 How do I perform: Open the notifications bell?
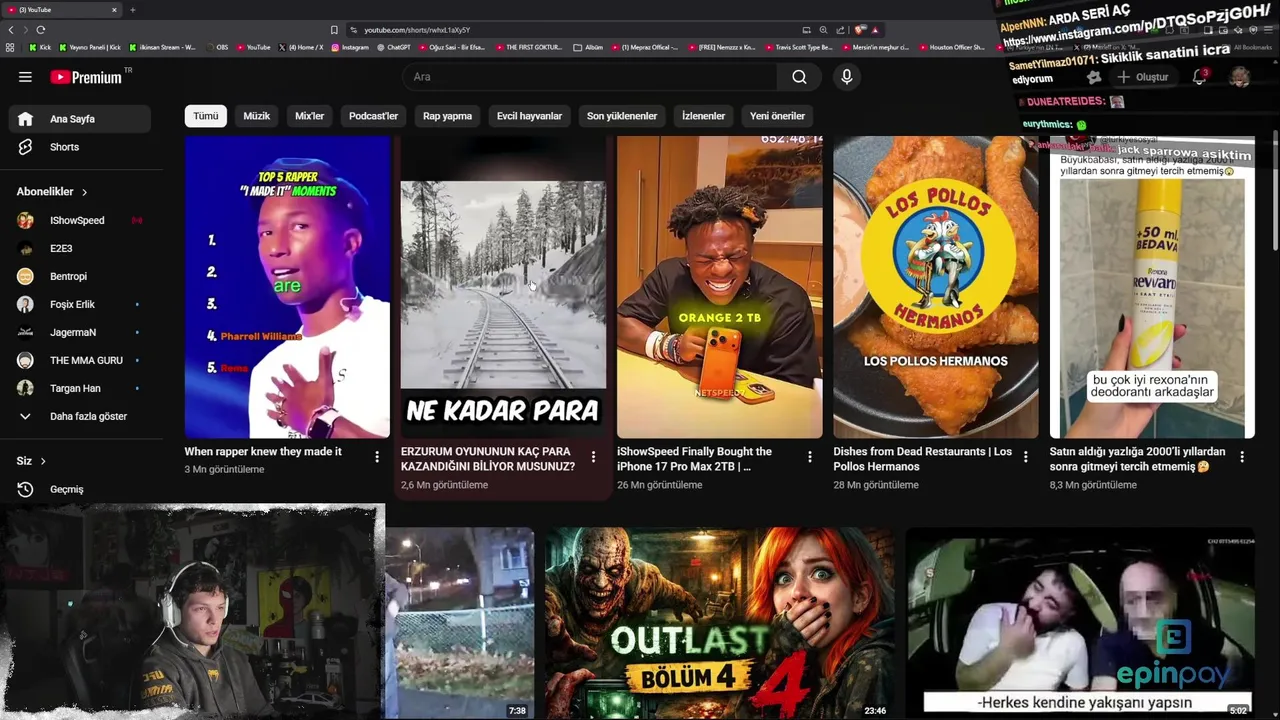(x=1200, y=77)
